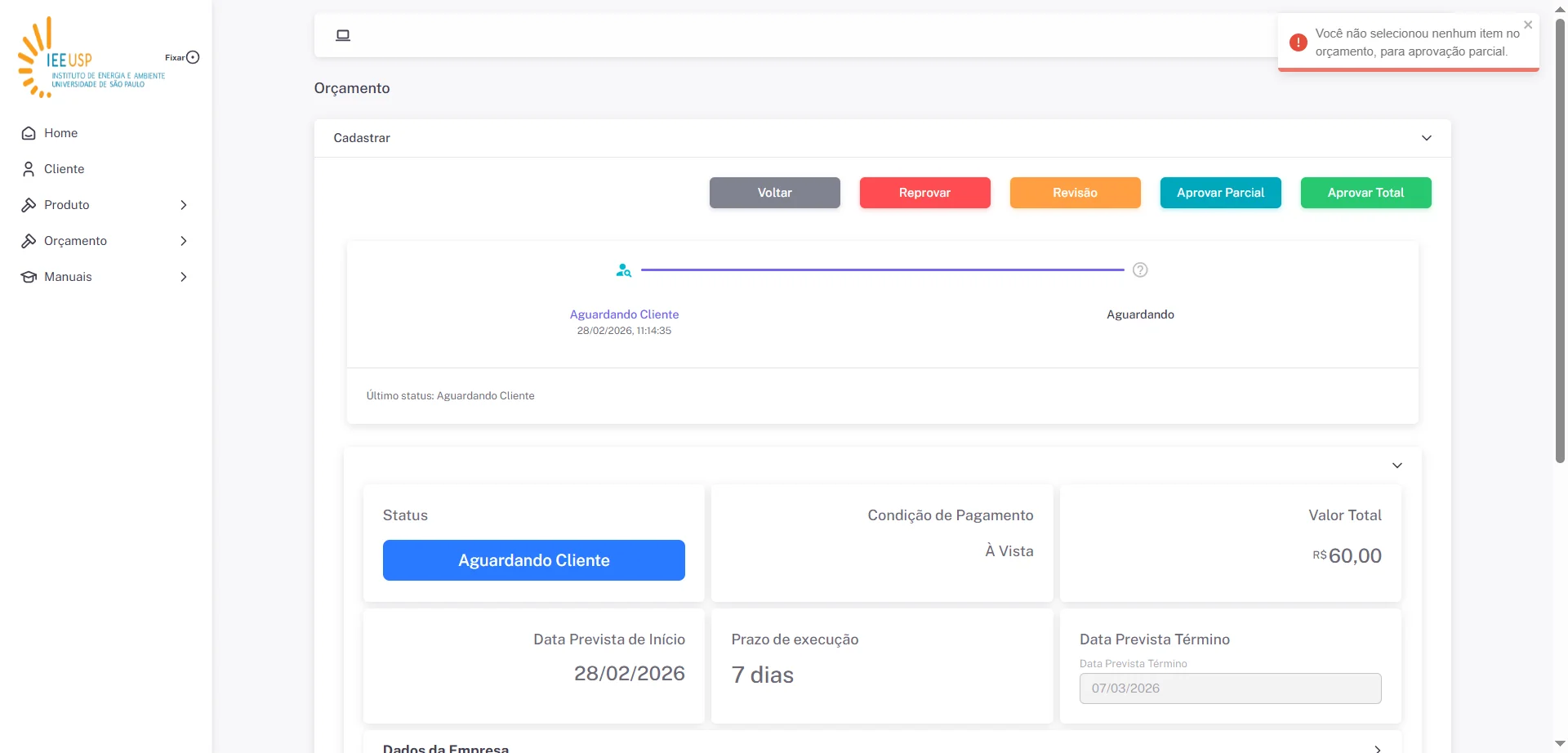
Task: Click 'Último status: Aguardando Cliente' text
Action: click(x=451, y=396)
